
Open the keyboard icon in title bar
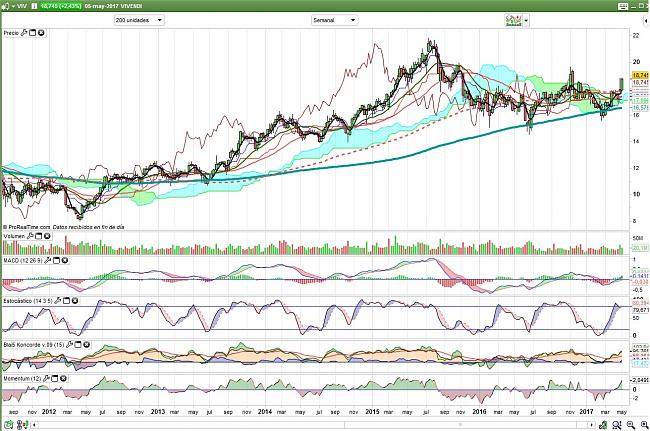[x=623, y=6]
